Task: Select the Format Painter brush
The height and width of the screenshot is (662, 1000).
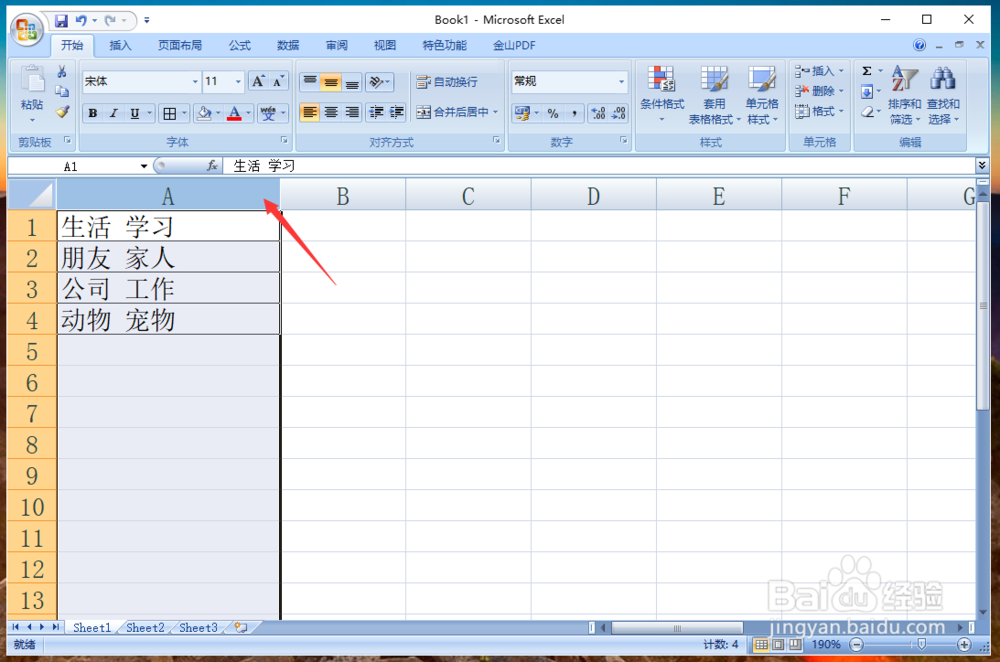Action: pos(62,112)
